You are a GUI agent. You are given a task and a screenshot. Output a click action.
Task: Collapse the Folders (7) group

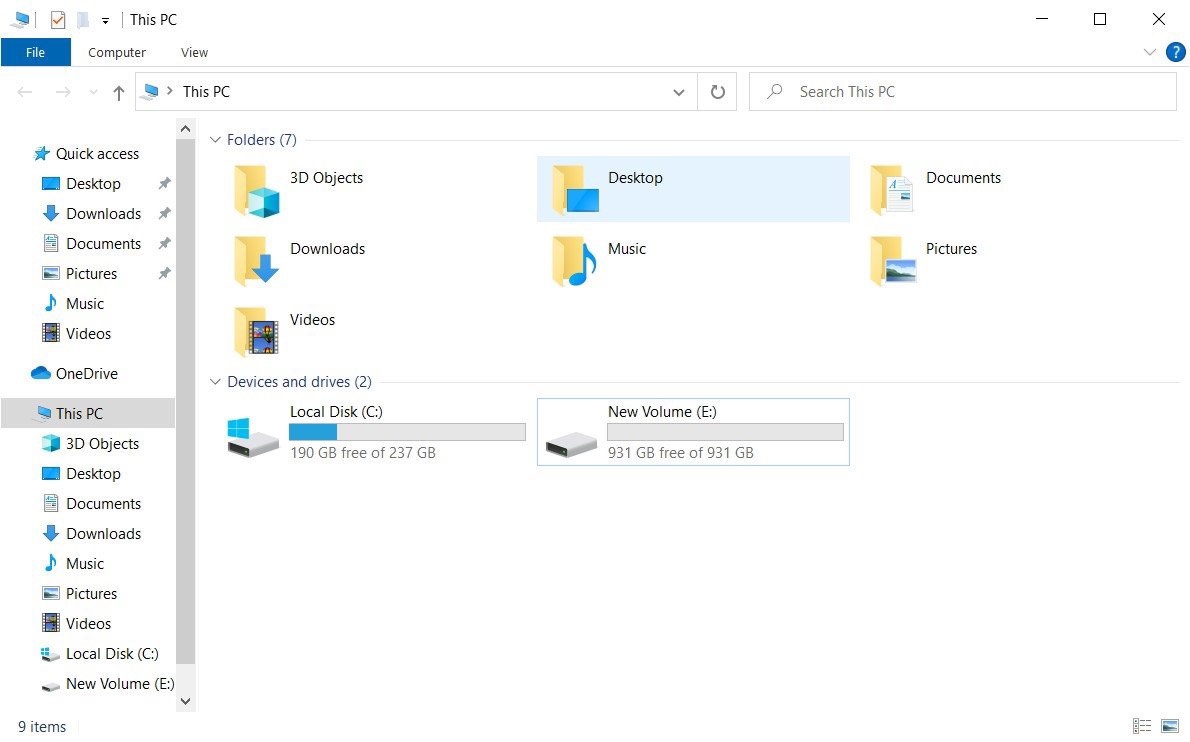point(215,140)
